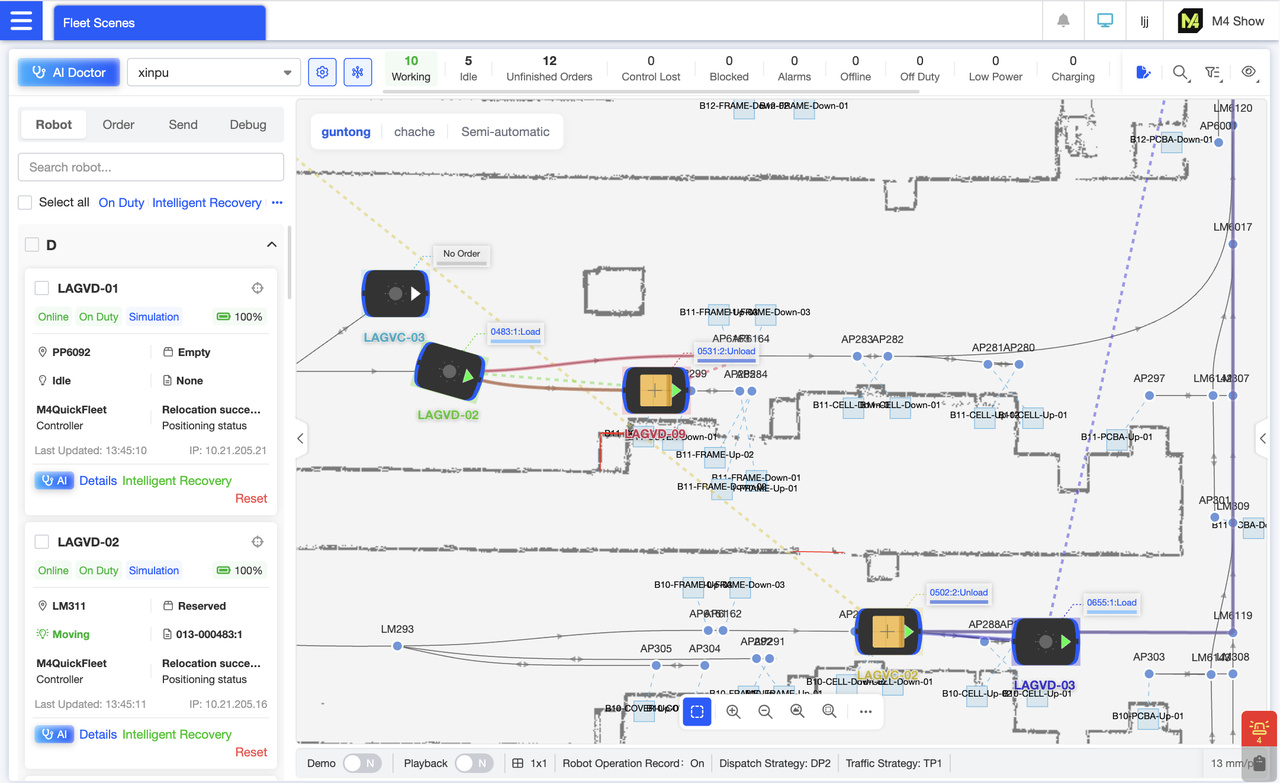1280x783 pixels.
Task: Click the Search robot input field
Action: click(x=150, y=167)
